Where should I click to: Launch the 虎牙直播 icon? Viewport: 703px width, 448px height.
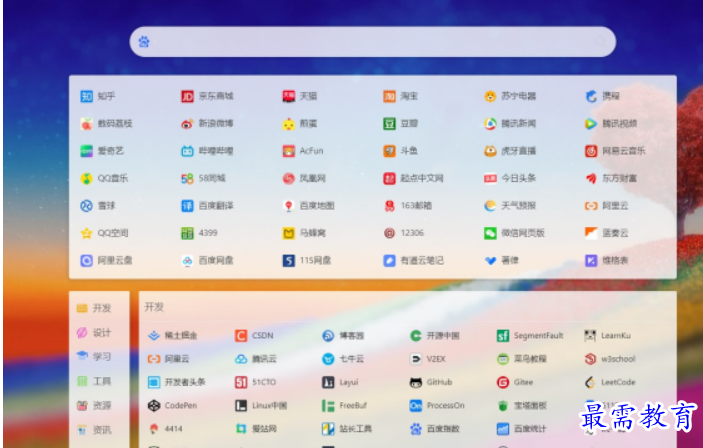pos(490,151)
